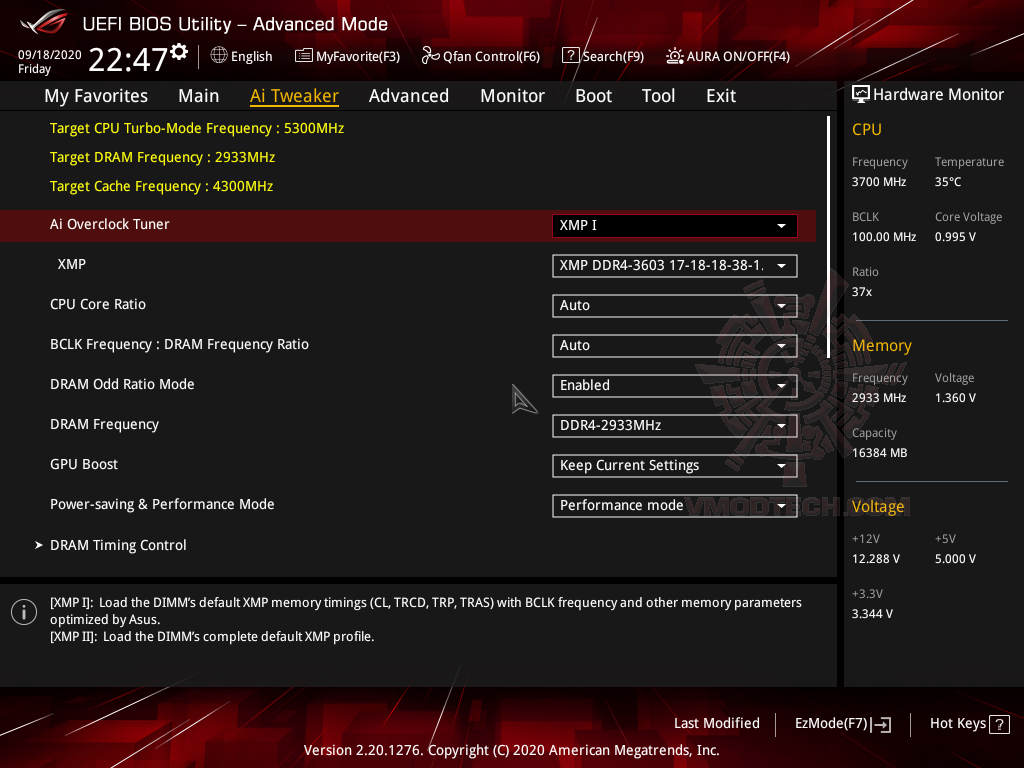Open Qfan Control via its fan icon
Screen dimensions: 1024x768
point(428,56)
